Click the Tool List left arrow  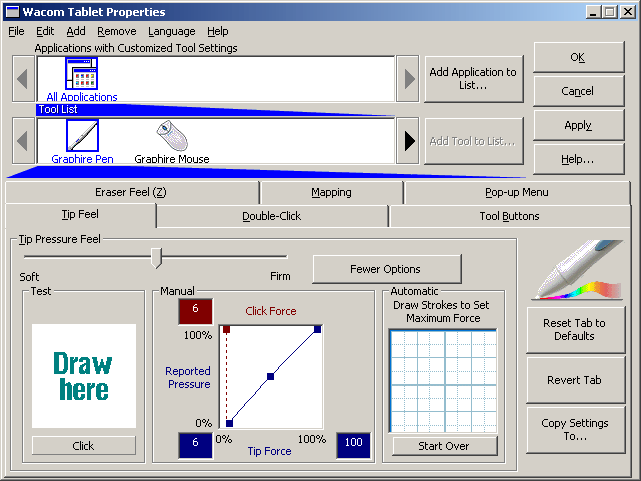[23, 141]
